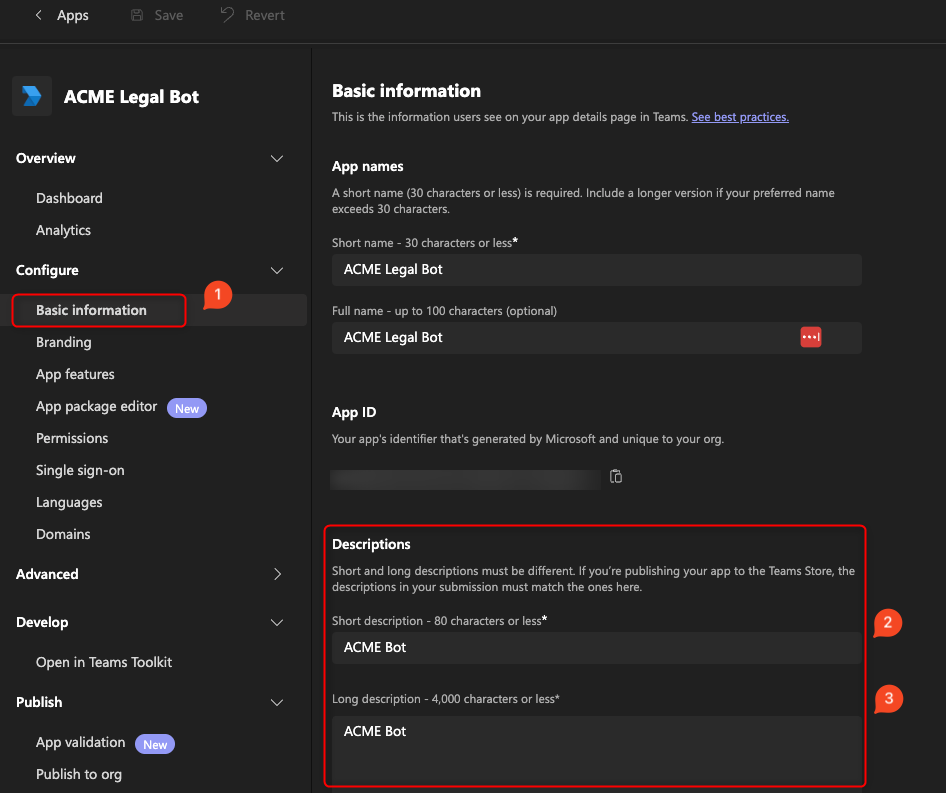Open Single sign-on settings
The height and width of the screenshot is (793, 946).
point(80,470)
